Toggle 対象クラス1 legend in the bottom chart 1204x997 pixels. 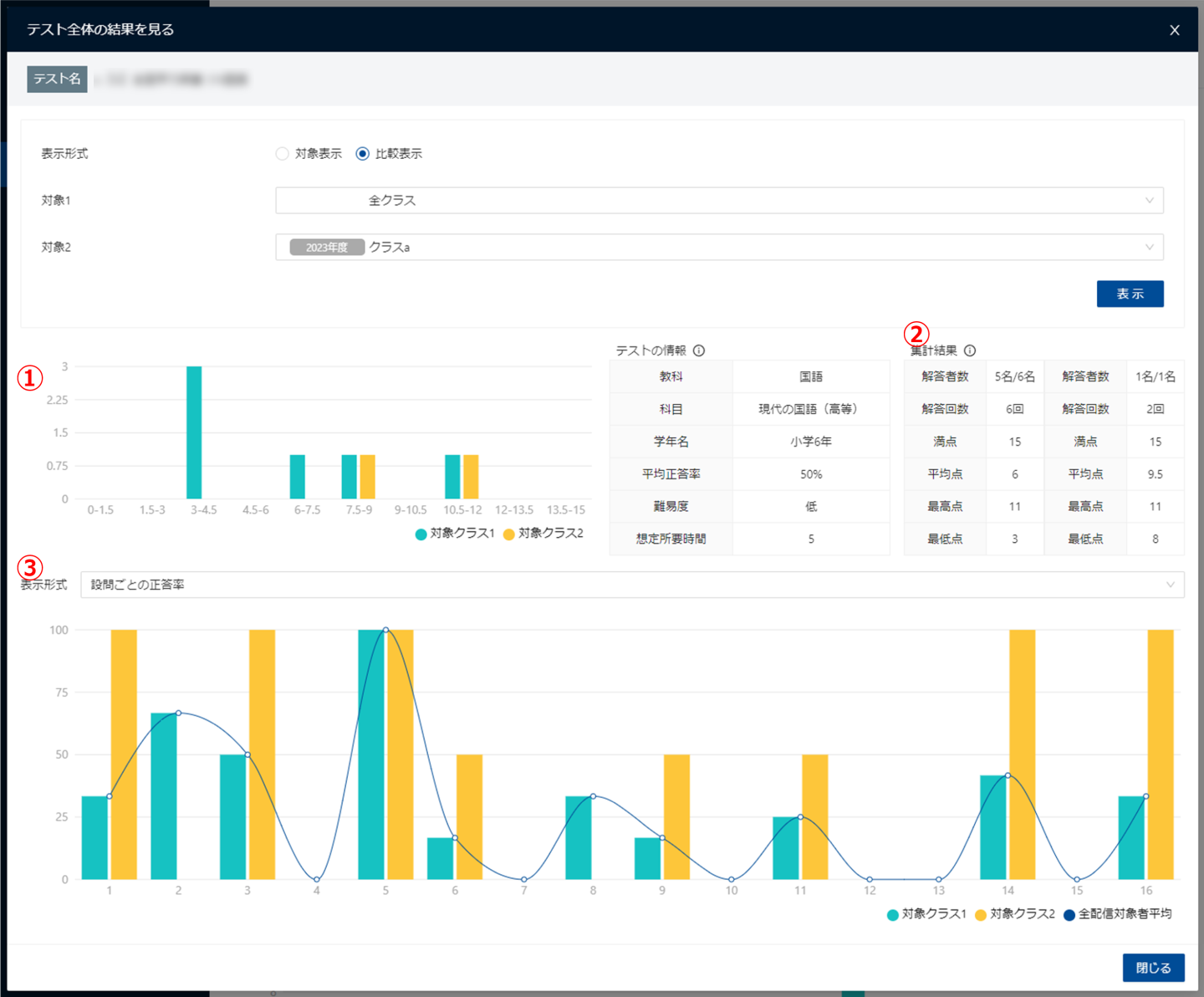[x=926, y=914]
